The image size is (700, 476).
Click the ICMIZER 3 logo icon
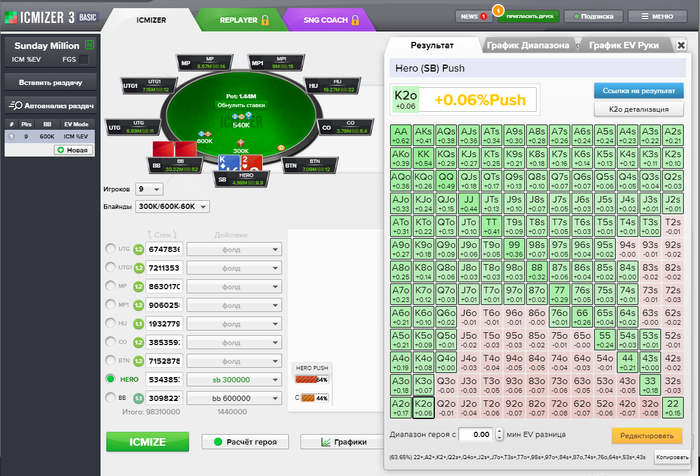click(11, 17)
